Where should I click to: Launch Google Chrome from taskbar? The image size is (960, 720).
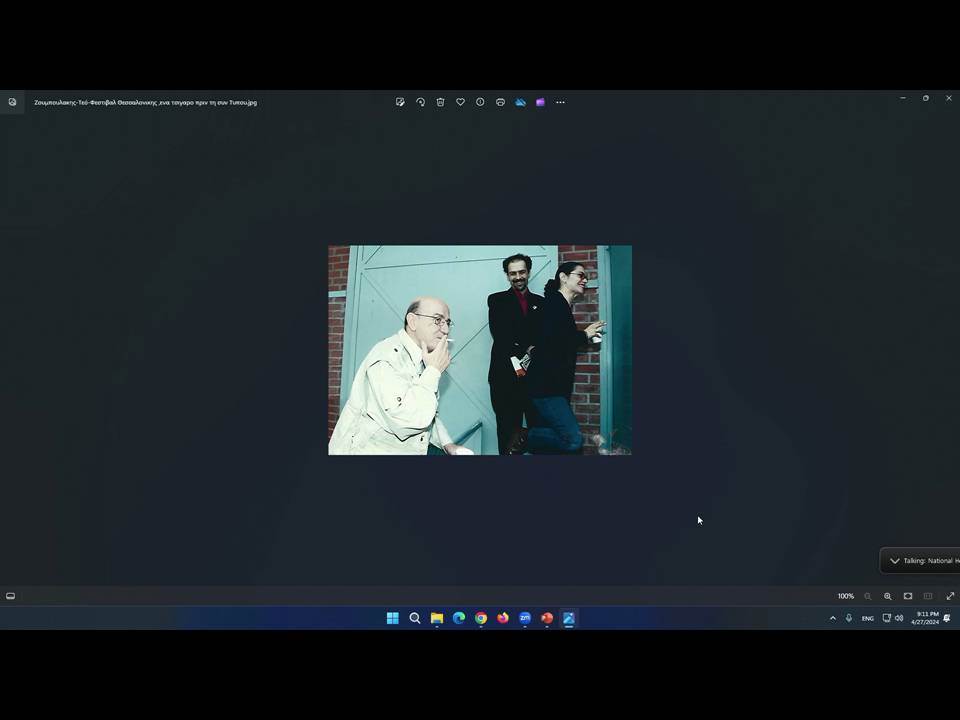(481, 618)
